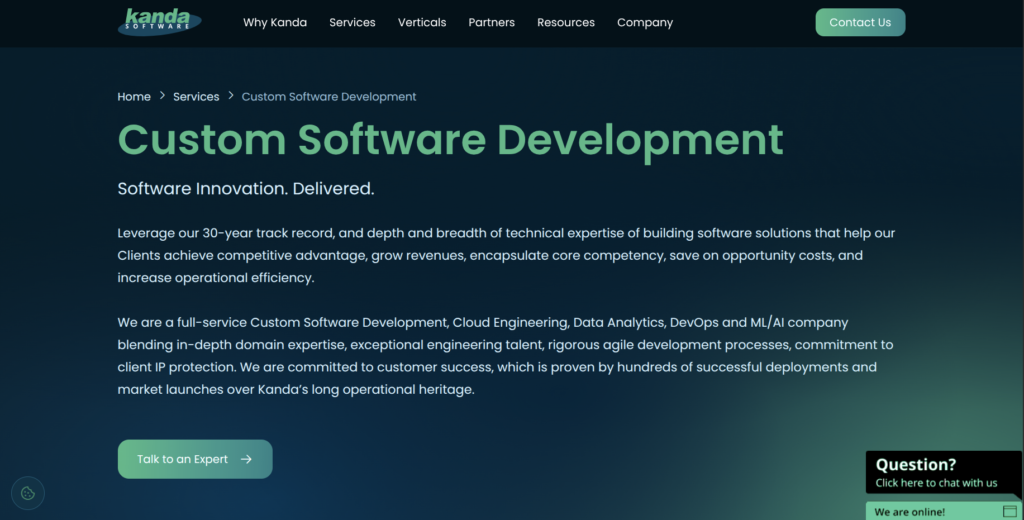Image resolution: width=1024 pixels, height=520 pixels.
Task: Click the Custom Software Development breadcrumb
Action: coord(328,97)
